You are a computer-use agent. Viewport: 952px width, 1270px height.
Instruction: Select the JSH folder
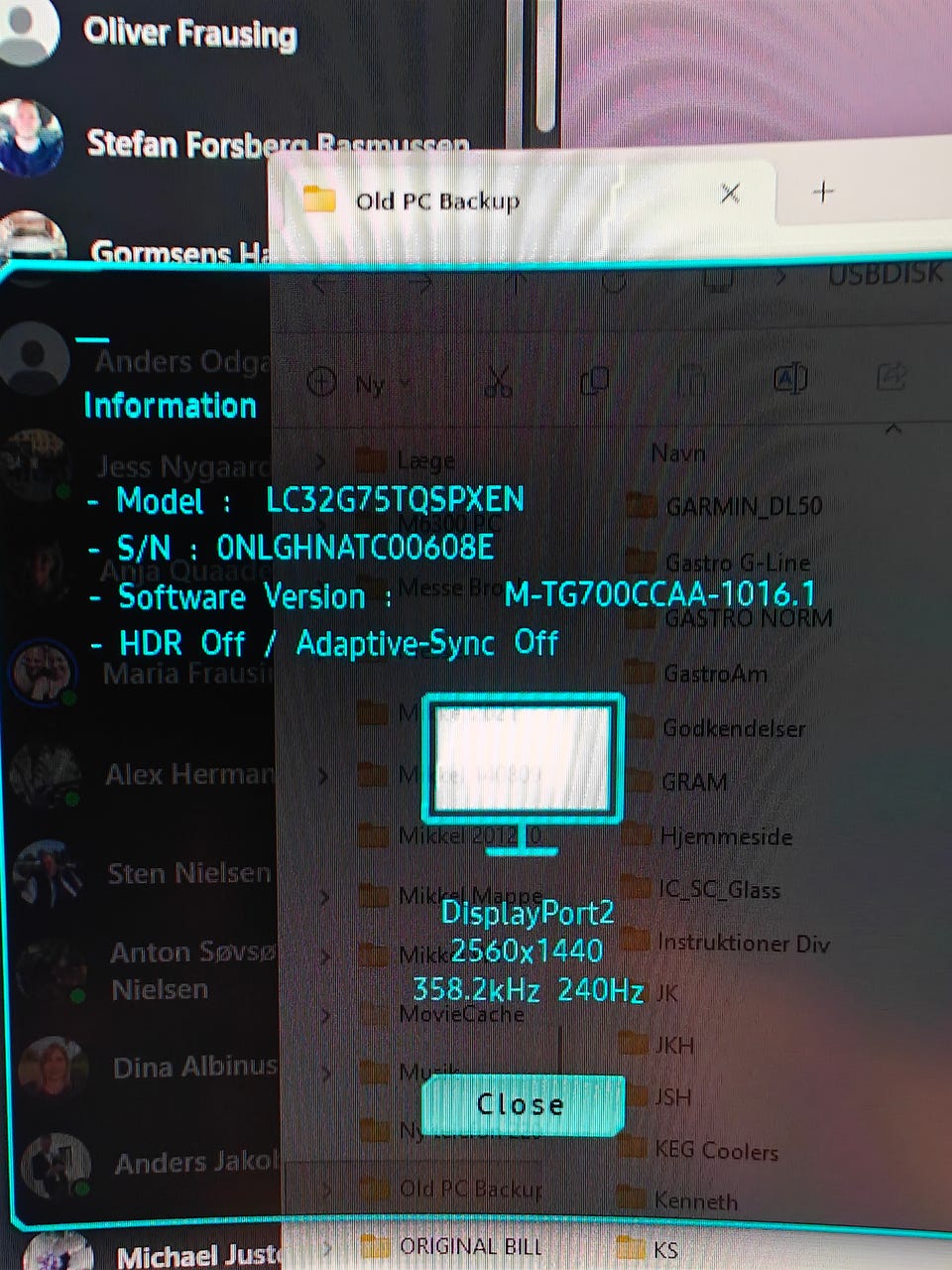tap(671, 1097)
